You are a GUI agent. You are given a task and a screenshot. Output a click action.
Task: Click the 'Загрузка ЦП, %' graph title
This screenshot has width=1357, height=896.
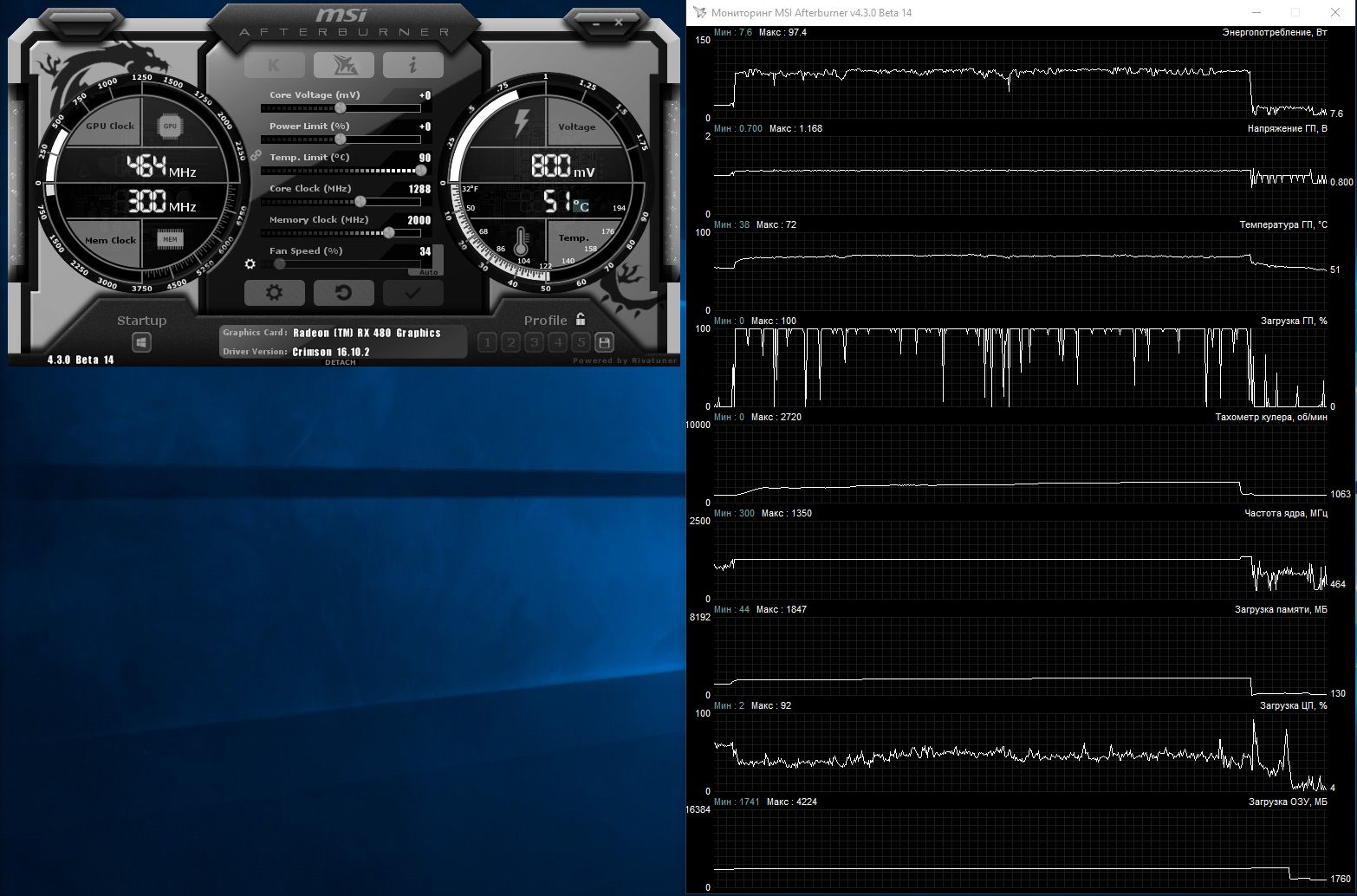coord(1294,705)
